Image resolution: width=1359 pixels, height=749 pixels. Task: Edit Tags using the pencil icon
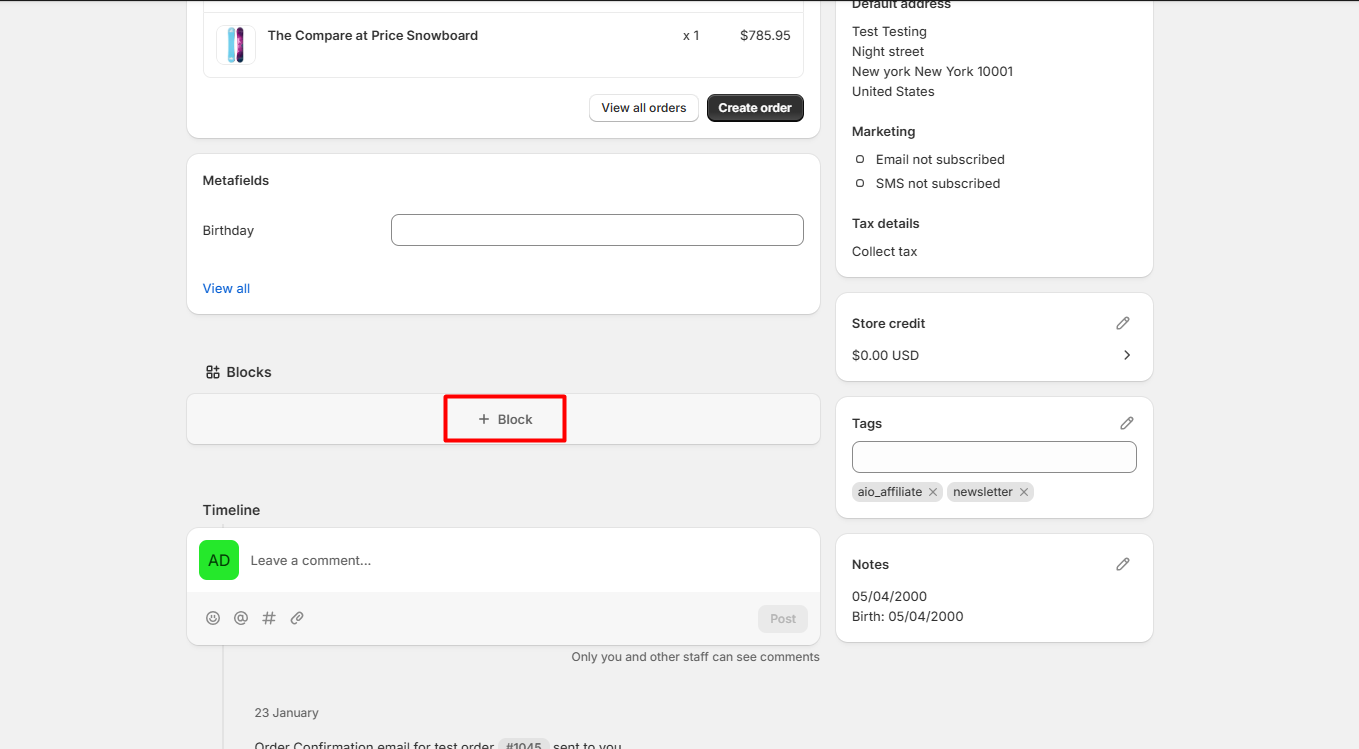coord(1127,423)
